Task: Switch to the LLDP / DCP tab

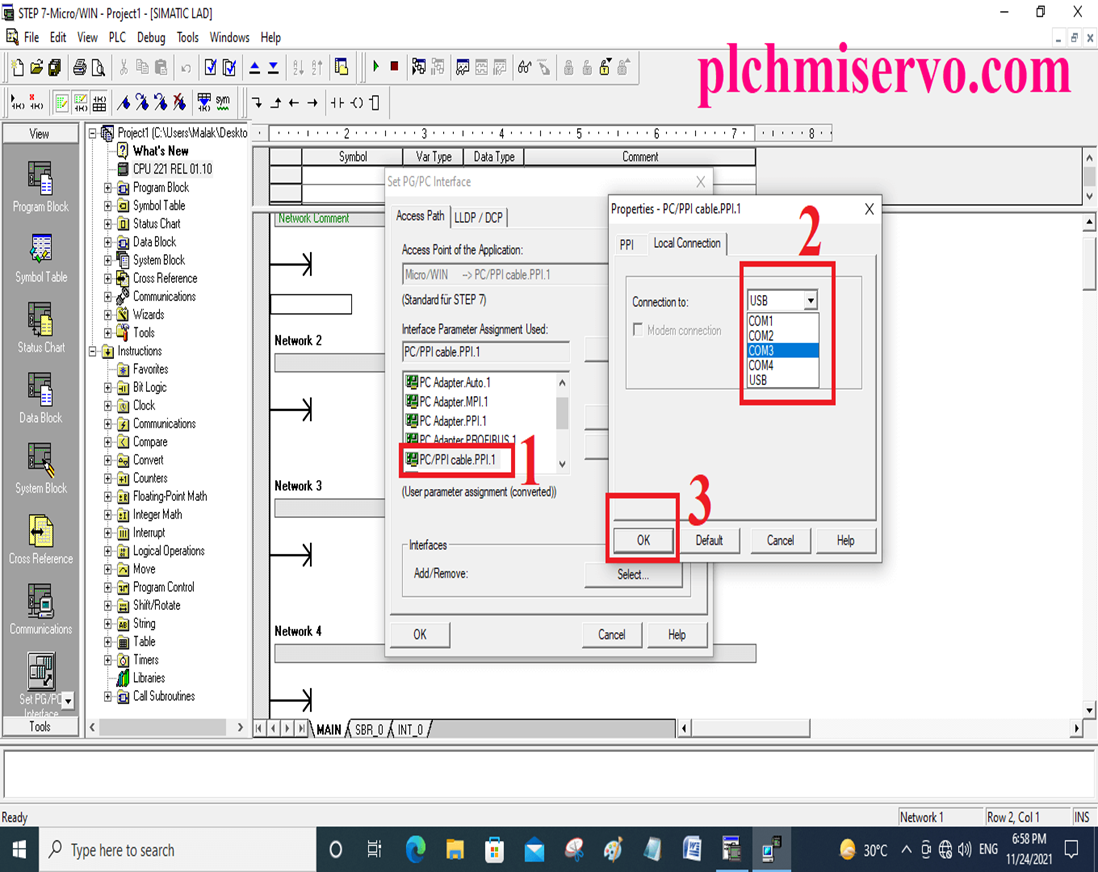Action: click(x=478, y=218)
